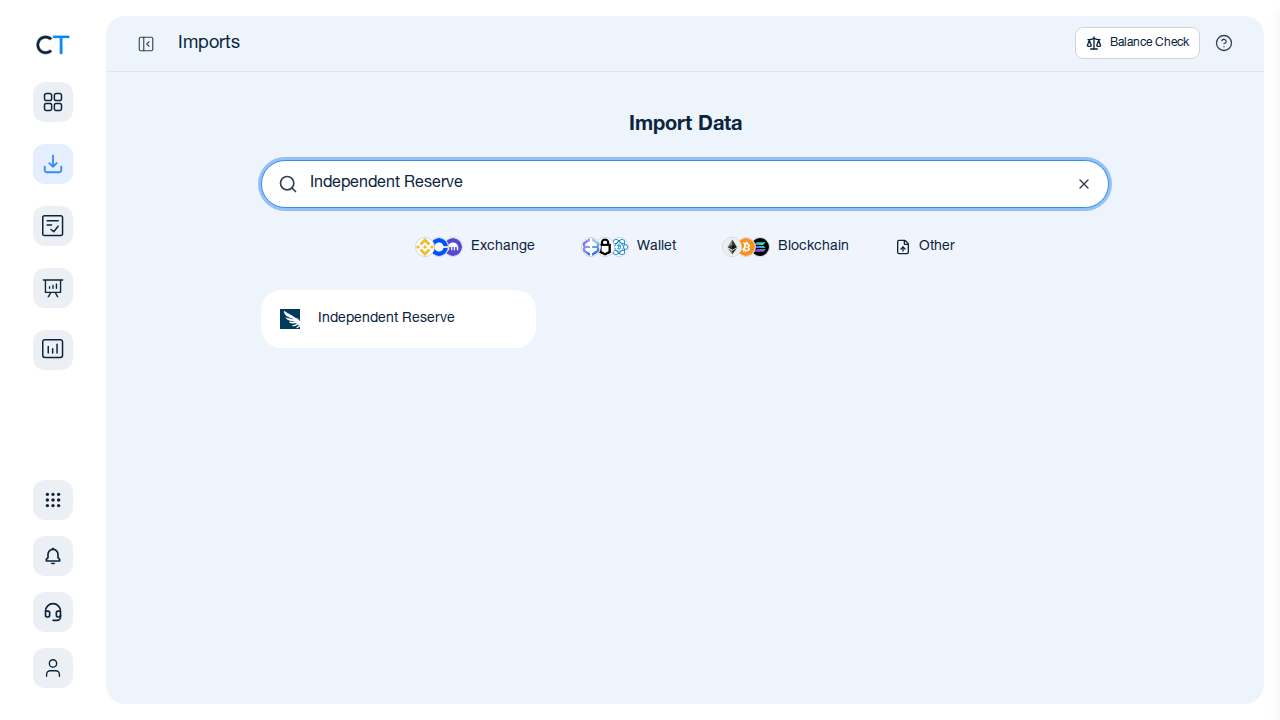Click the Import Data heading

[685, 123]
